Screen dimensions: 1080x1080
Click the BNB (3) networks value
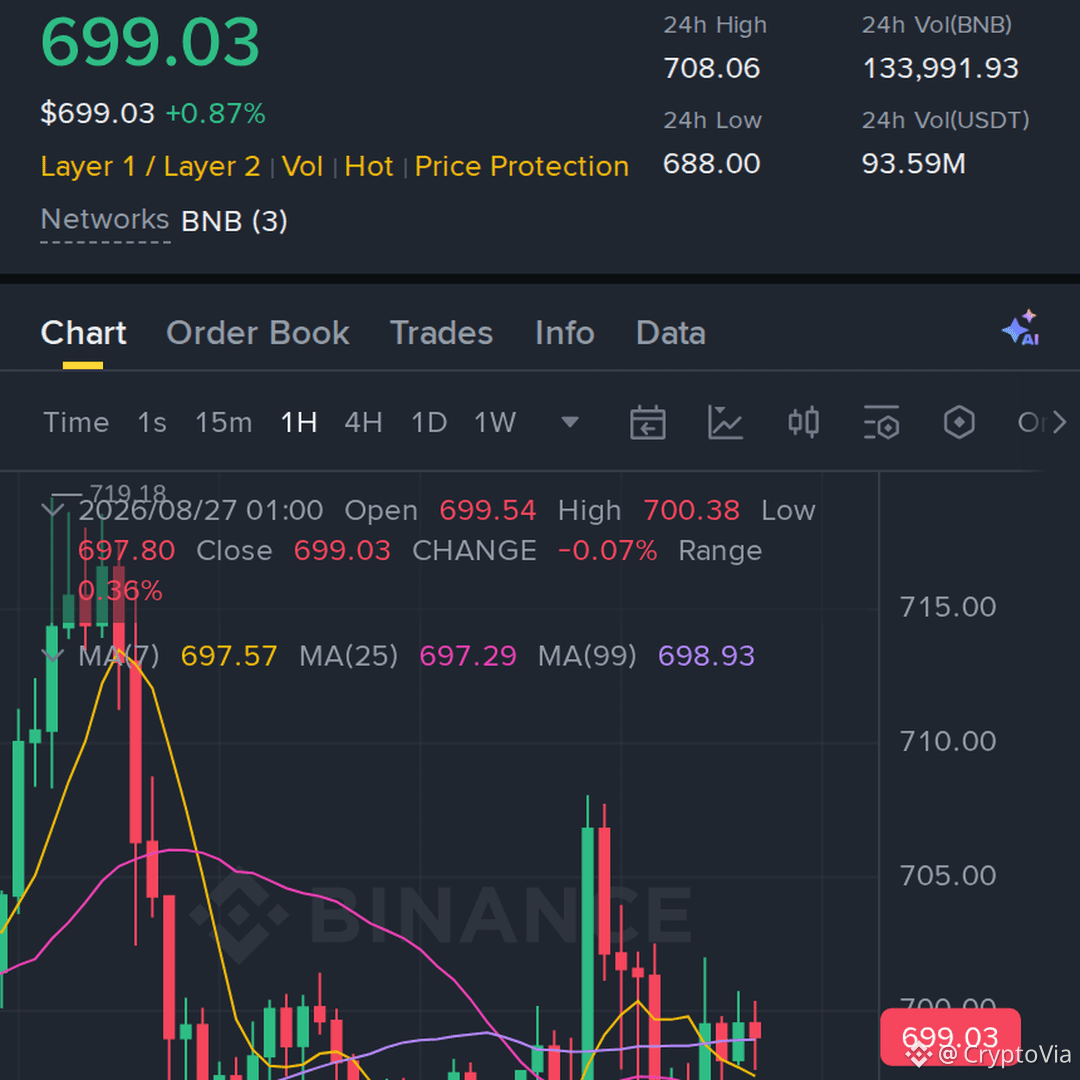coord(234,221)
